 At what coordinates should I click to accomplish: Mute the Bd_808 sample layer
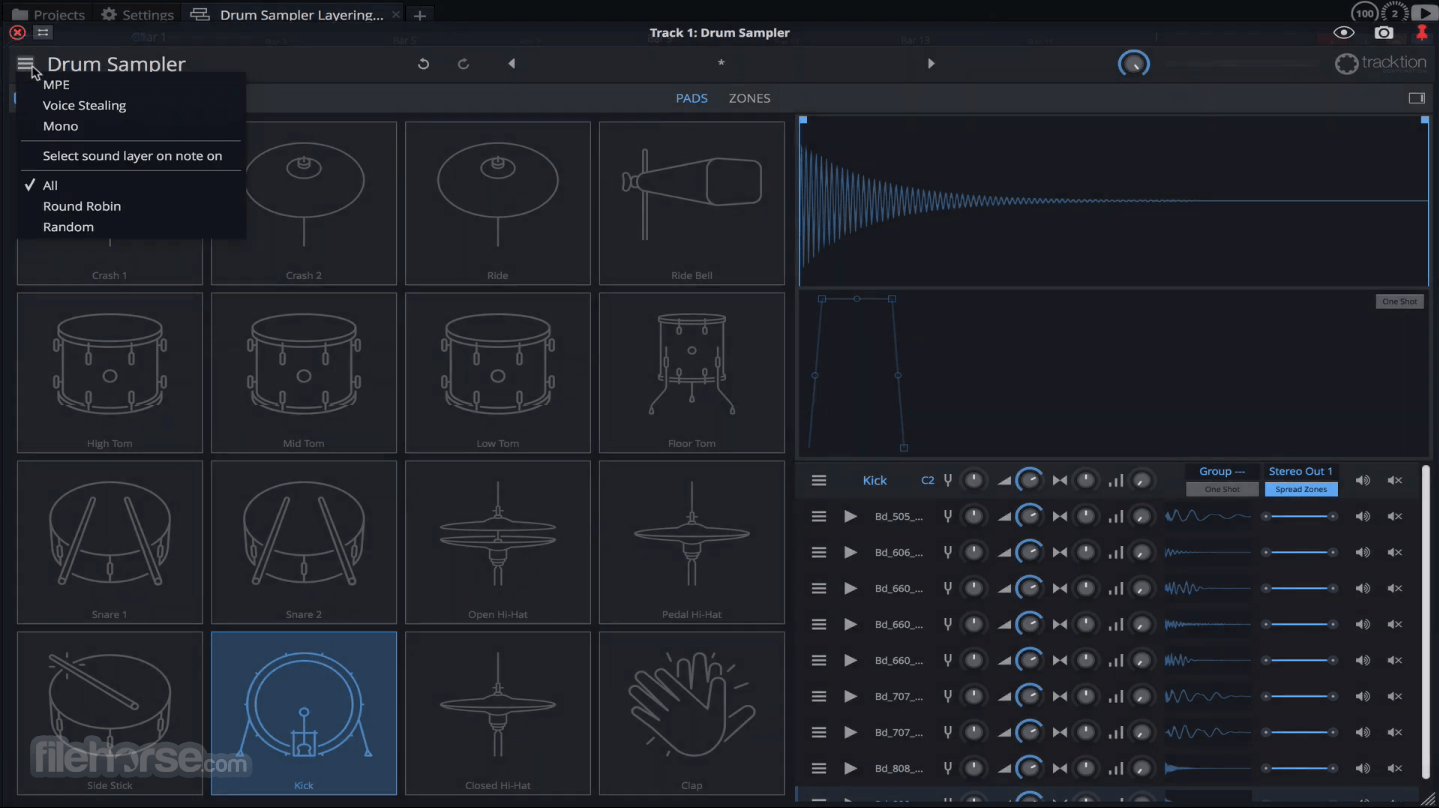click(1395, 768)
